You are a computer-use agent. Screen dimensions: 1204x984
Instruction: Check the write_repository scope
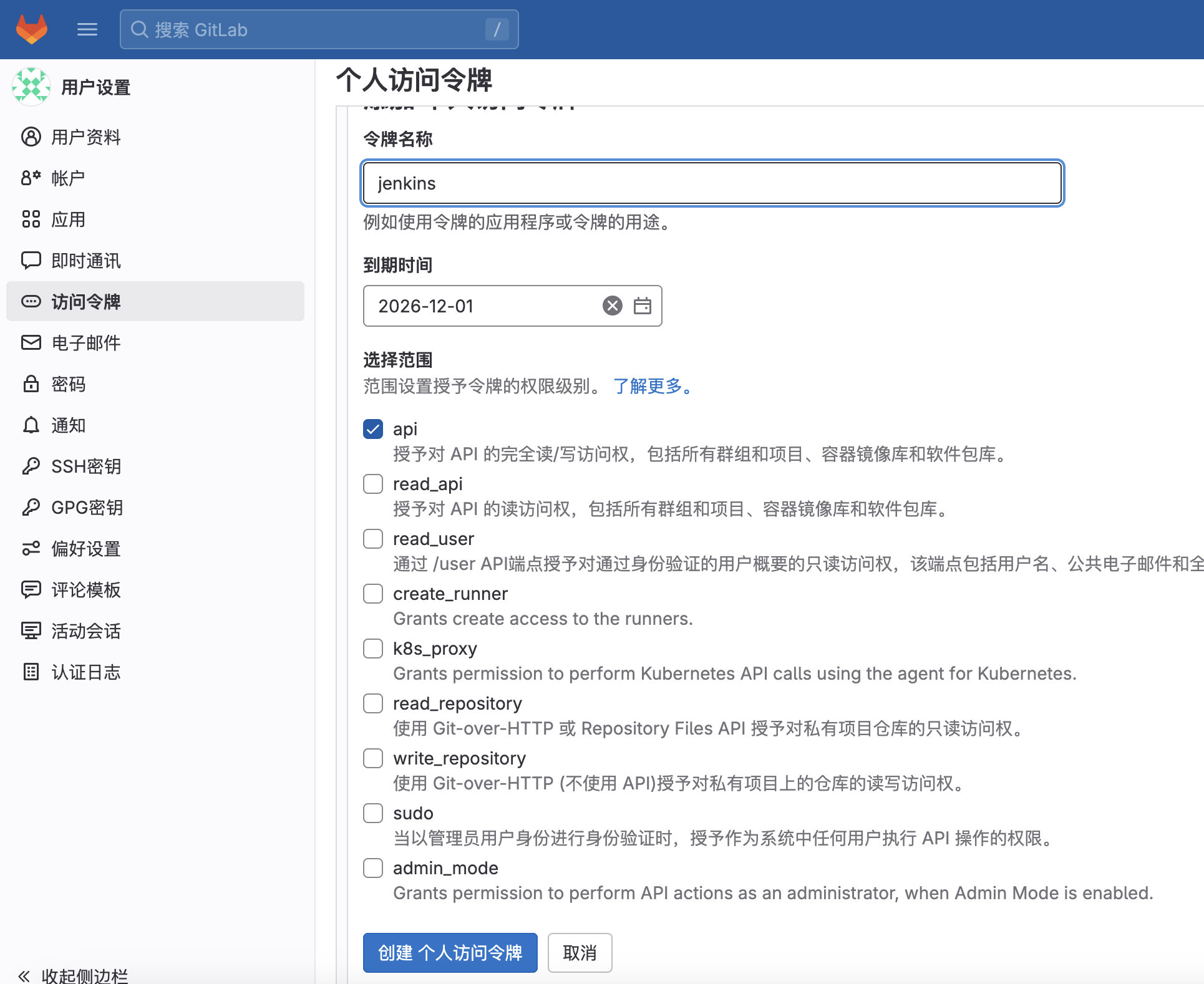373,758
